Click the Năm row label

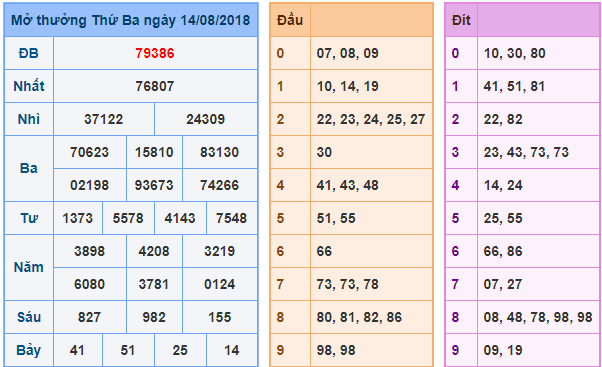click(29, 267)
